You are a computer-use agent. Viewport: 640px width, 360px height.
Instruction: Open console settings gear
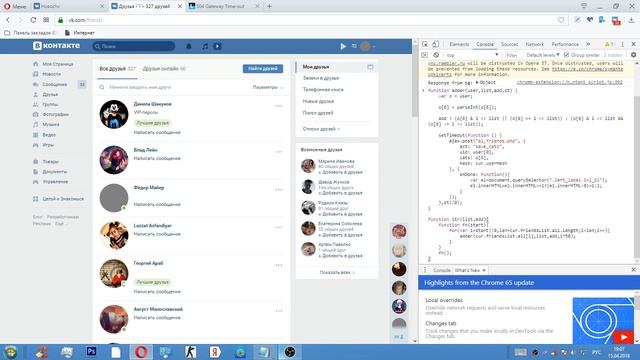tap(633, 55)
